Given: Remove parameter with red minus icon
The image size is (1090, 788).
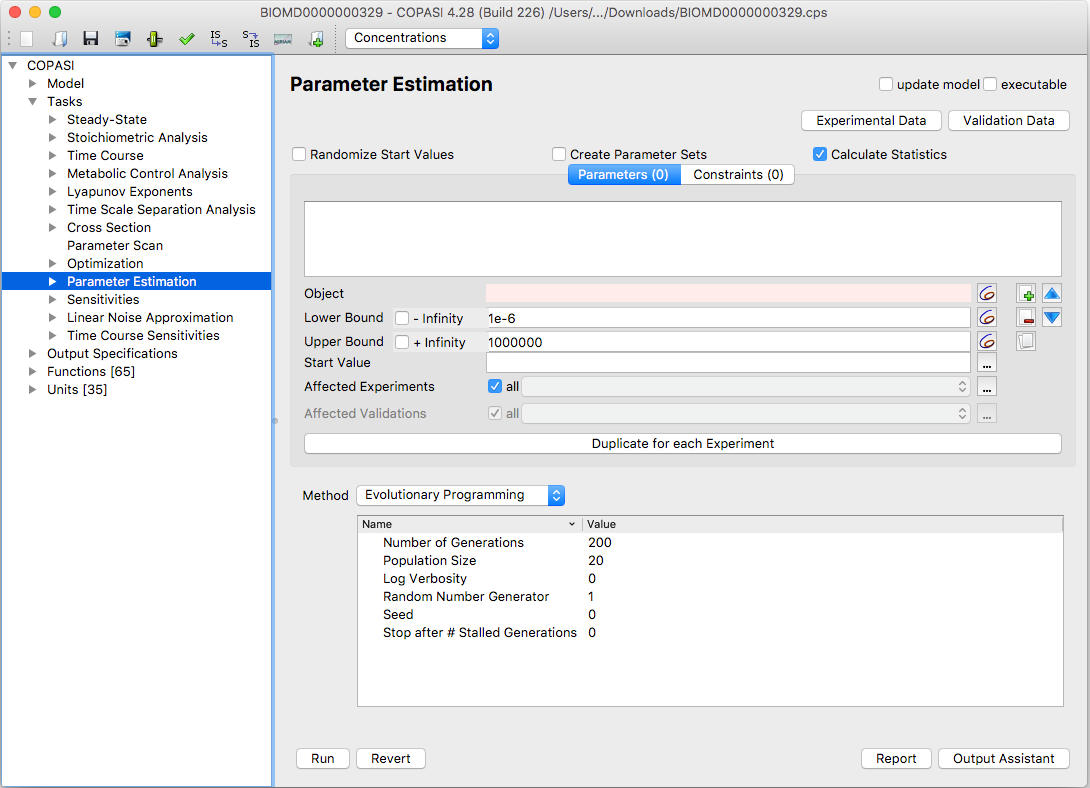Looking at the screenshot, I should point(1026,318).
